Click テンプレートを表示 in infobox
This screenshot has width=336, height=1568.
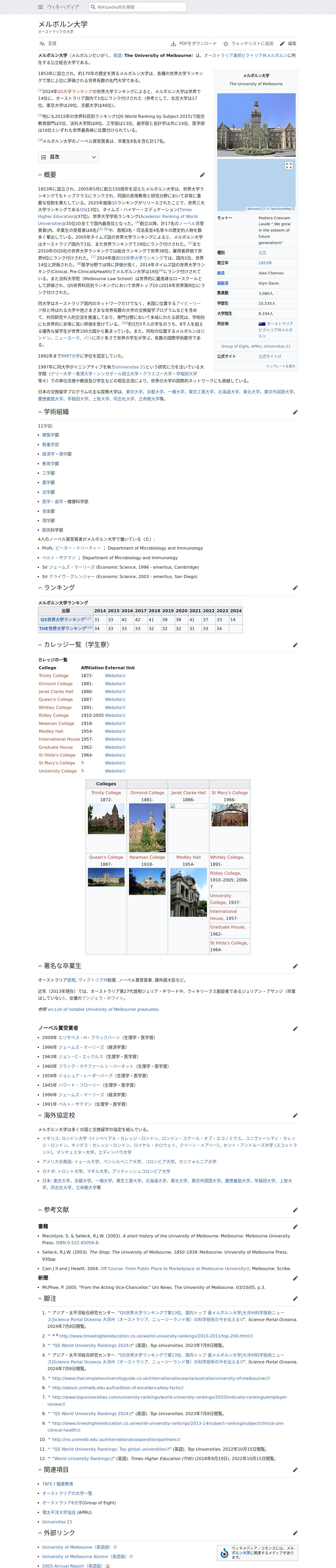281,366
